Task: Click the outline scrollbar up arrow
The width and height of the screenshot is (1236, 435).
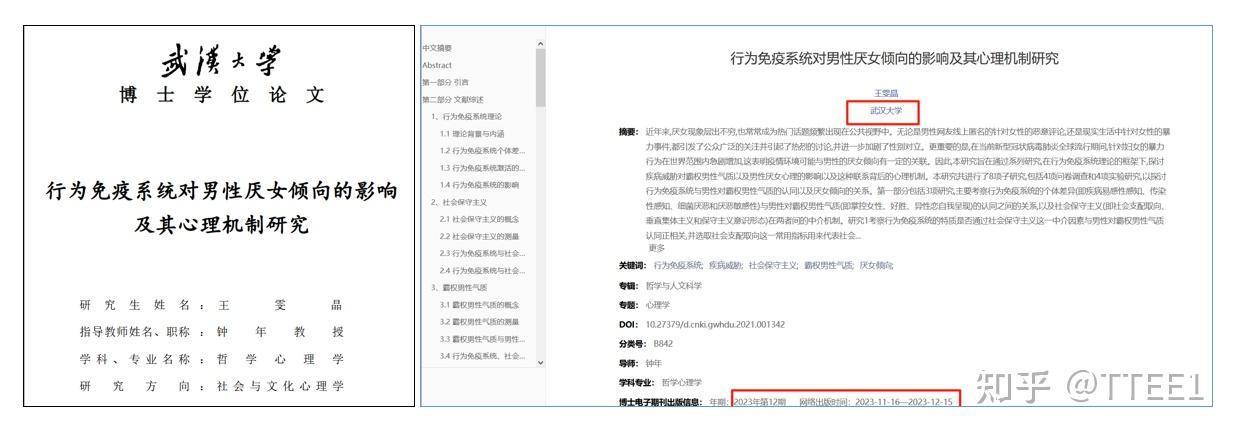Action: click(541, 44)
